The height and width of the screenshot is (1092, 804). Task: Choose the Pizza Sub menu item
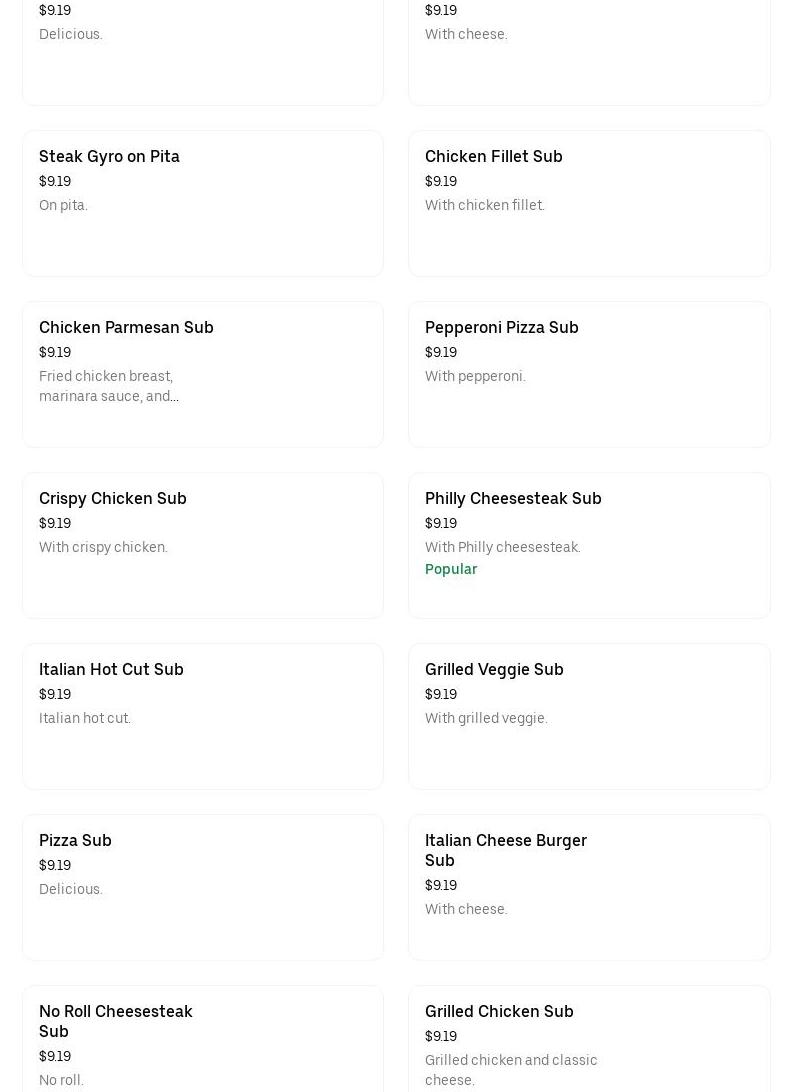click(x=75, y=840)
